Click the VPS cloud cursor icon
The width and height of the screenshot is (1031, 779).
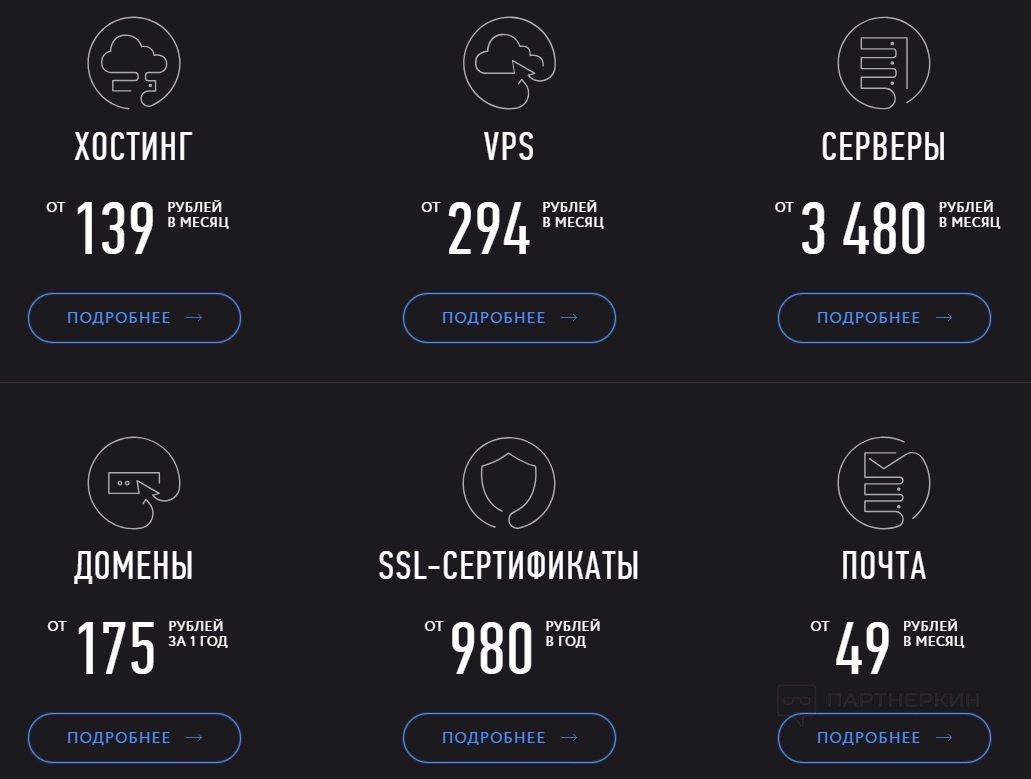pos(509,63)
